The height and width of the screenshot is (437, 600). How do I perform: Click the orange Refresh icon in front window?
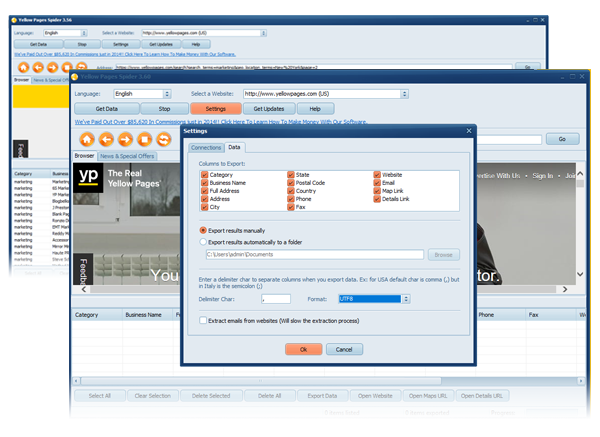tap(164, 139)
